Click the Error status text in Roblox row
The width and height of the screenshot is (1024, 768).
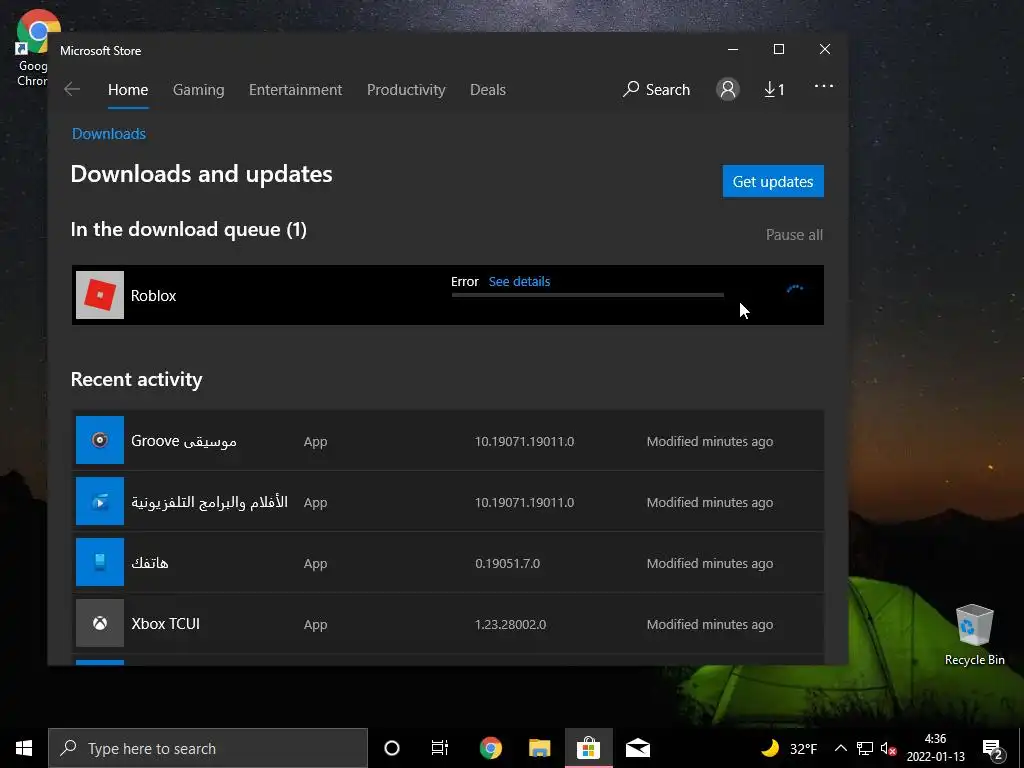coord(464,281)
